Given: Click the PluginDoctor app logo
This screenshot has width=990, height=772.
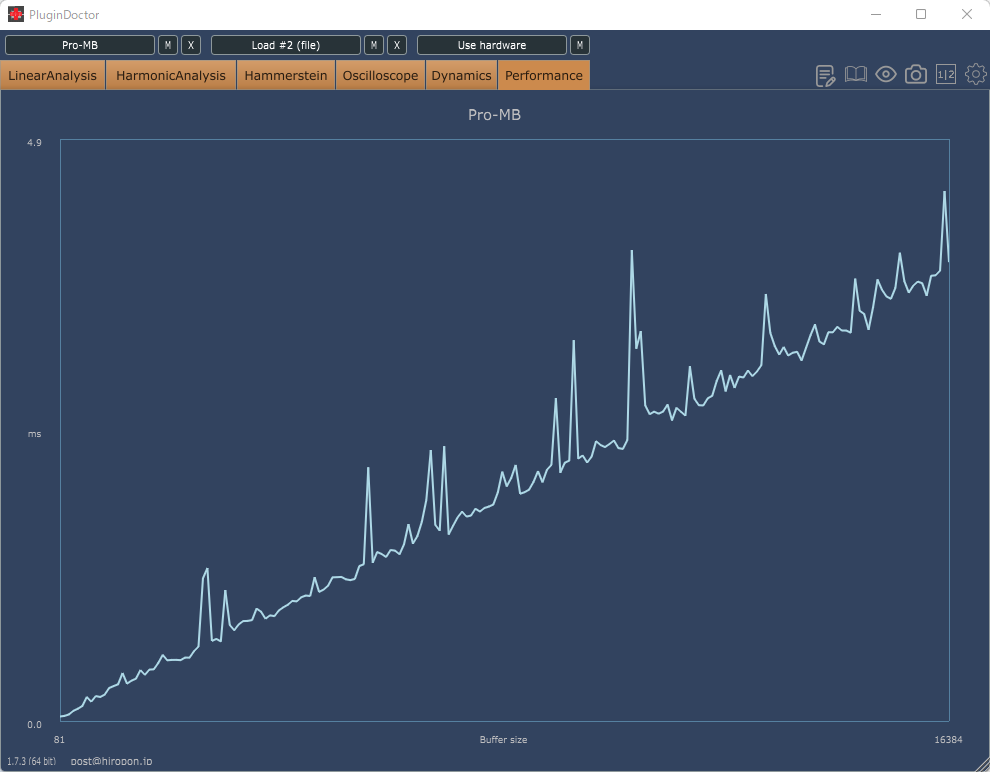Looking at the screenshot, I should point(16,14).
